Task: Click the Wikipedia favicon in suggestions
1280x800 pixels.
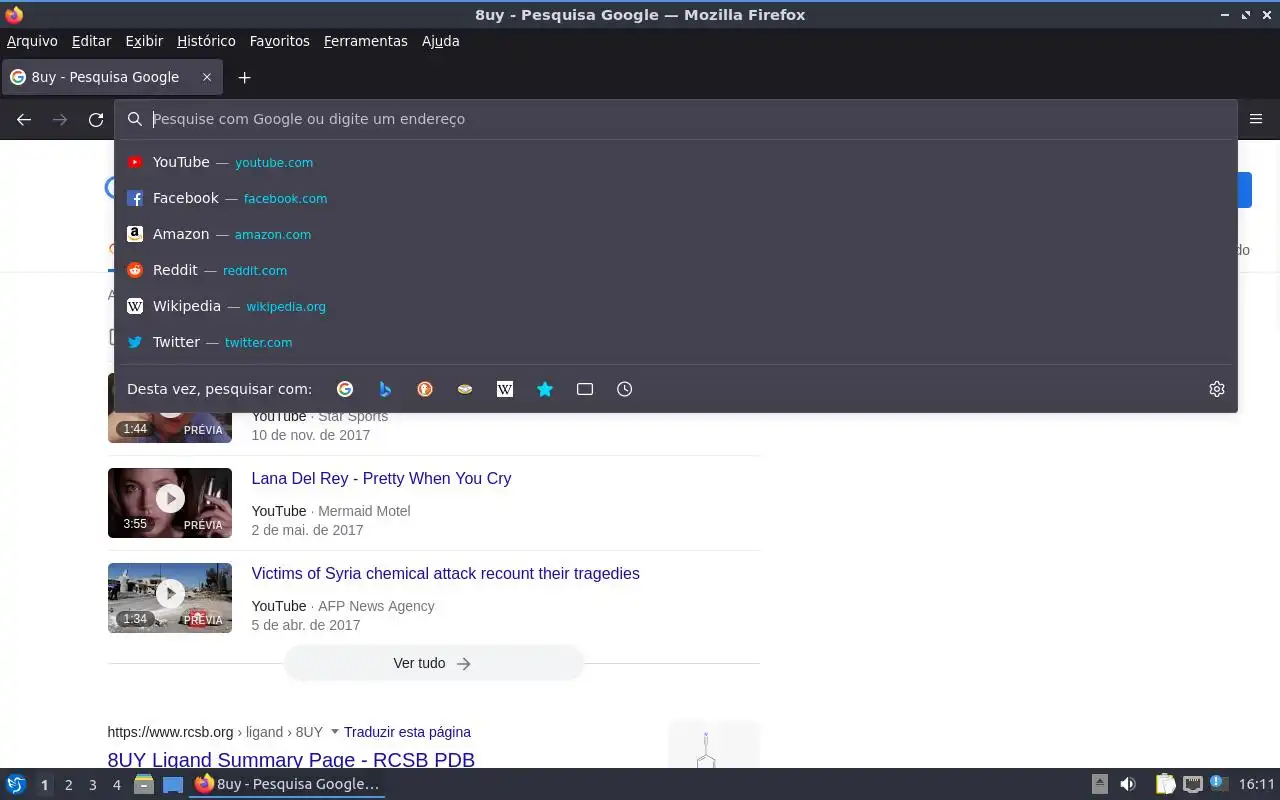Action: point(135,306)
